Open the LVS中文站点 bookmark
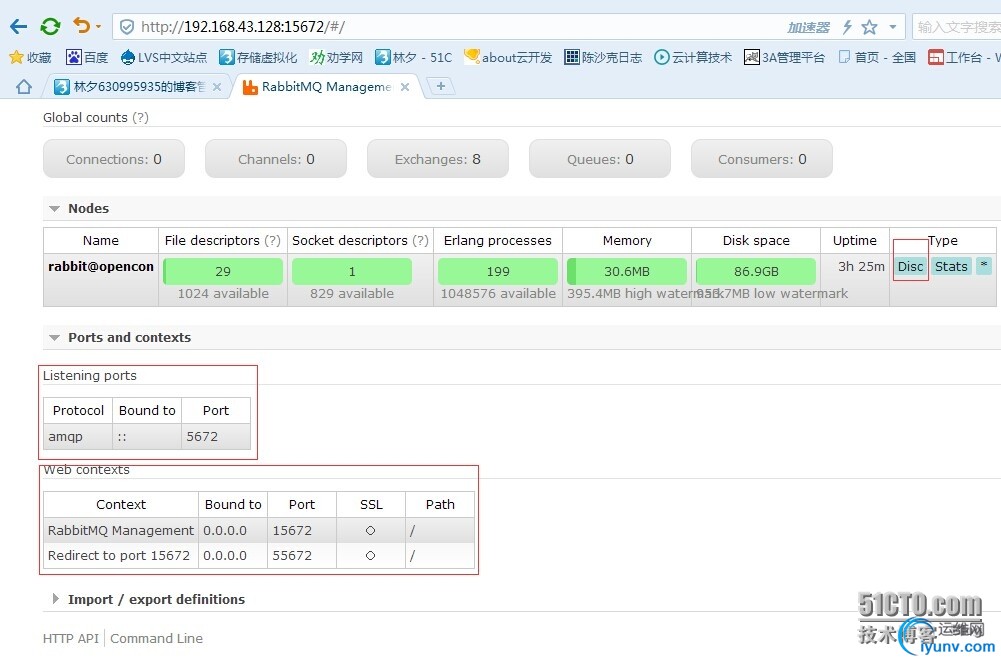Image resolution: width=1001 pixels, height=663 pixels. click(163, 57)
